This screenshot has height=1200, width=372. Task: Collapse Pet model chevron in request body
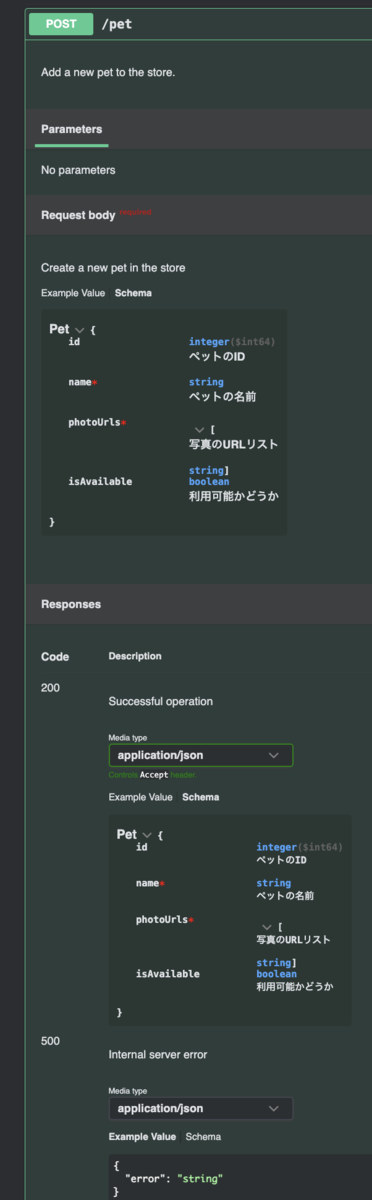pyautogui.click(x=79, y=329)
